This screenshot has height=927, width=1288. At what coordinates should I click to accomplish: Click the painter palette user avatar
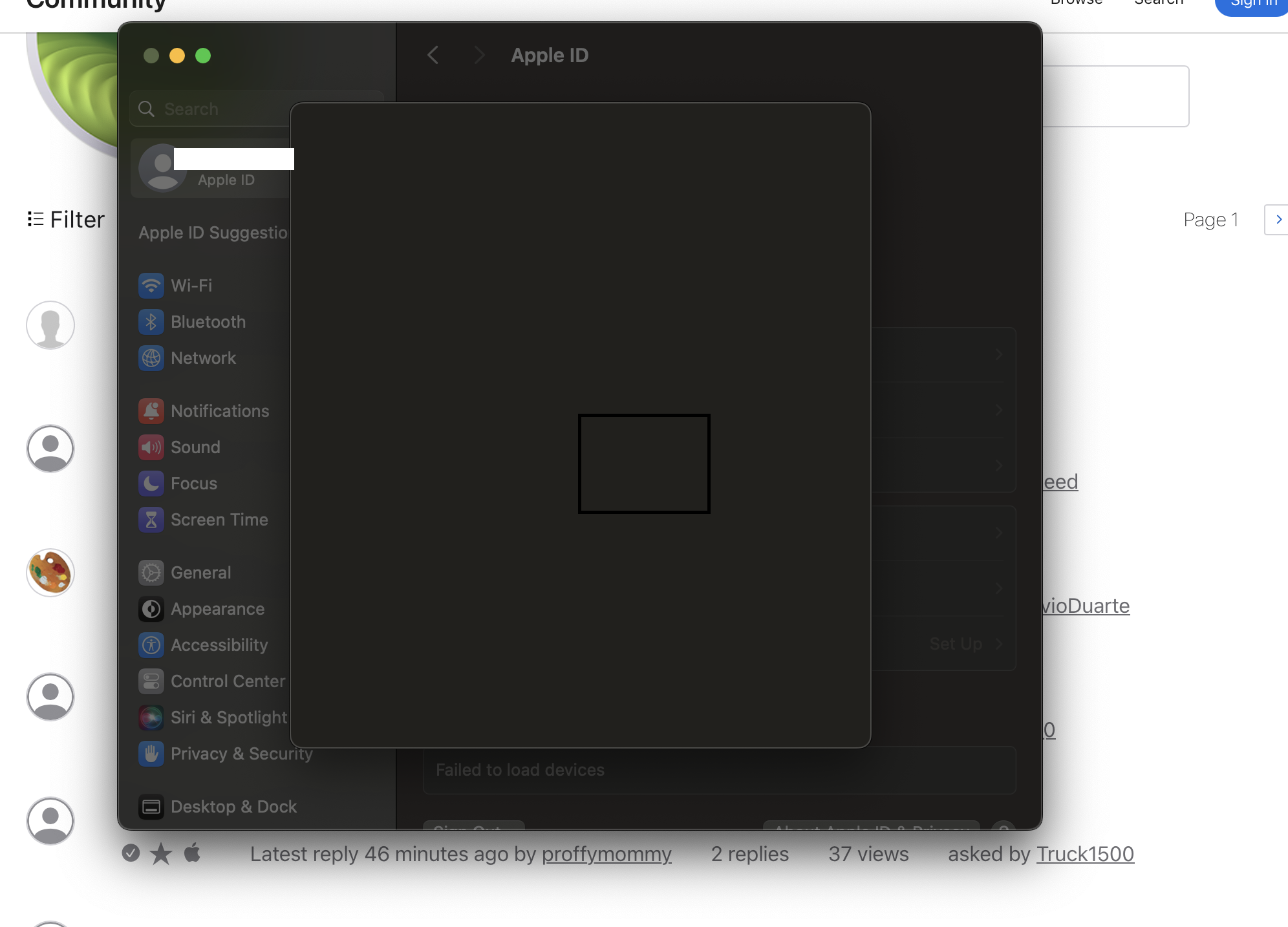click(x=50, y=572)
